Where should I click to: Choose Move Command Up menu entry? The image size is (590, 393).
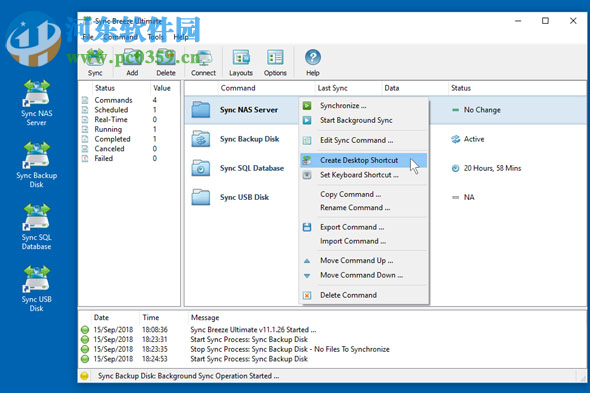[x=364, y=260]
